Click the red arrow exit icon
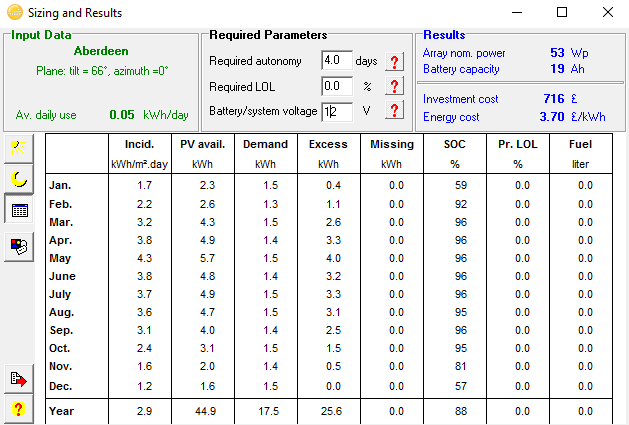This screenshot has width=629, height=425. click(19, 377)
